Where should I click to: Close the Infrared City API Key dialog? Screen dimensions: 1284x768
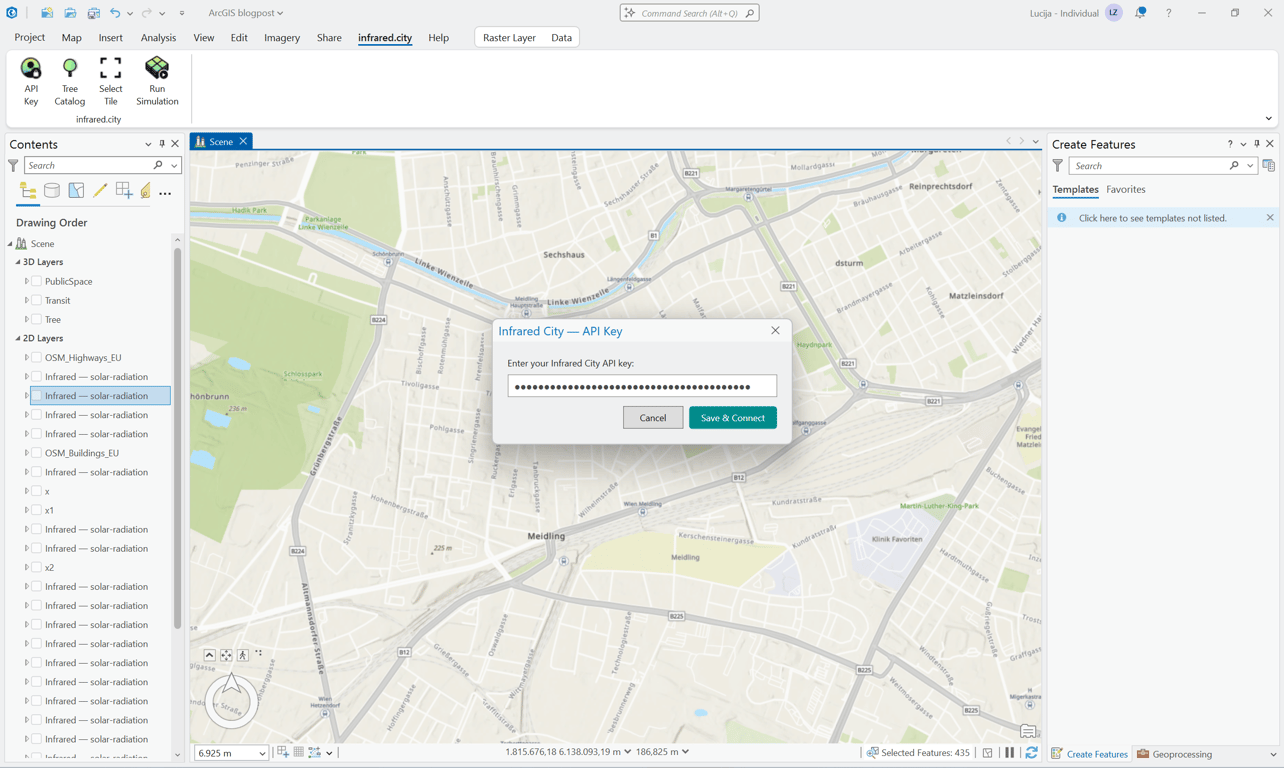775,331
